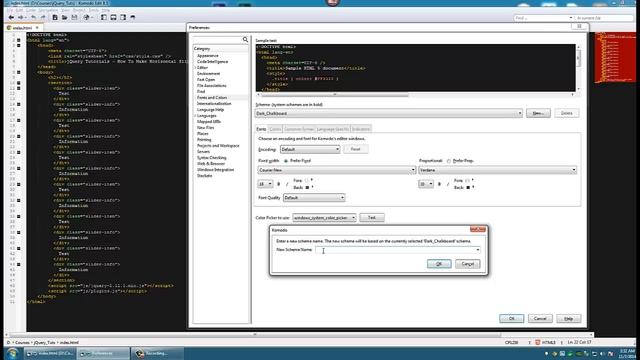This screenshot has height=360, width=640.
Task: Toggle bold for the fixed-width font
Action: coord(279,184)
